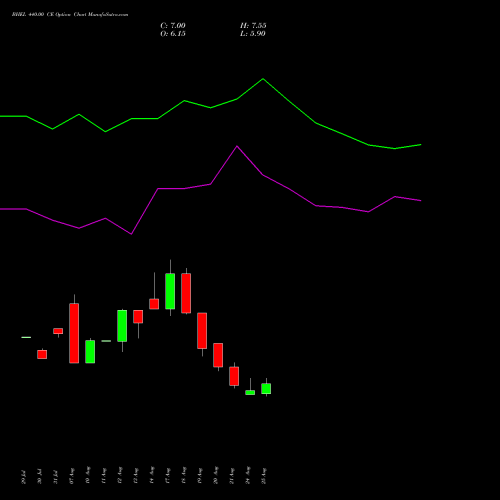This screenshot has width=500, height=500.
Task: Select the small green candle above 24 Aug
Action: tap(250, 392)
